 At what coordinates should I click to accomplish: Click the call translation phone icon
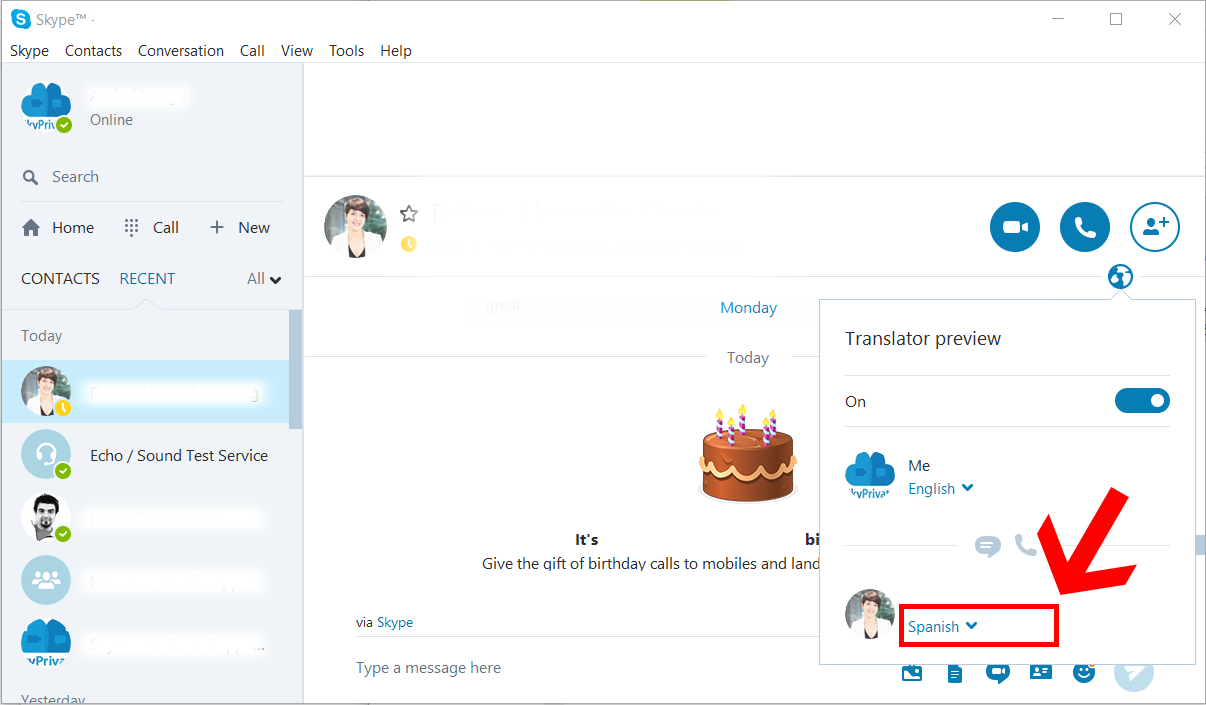1026,545
